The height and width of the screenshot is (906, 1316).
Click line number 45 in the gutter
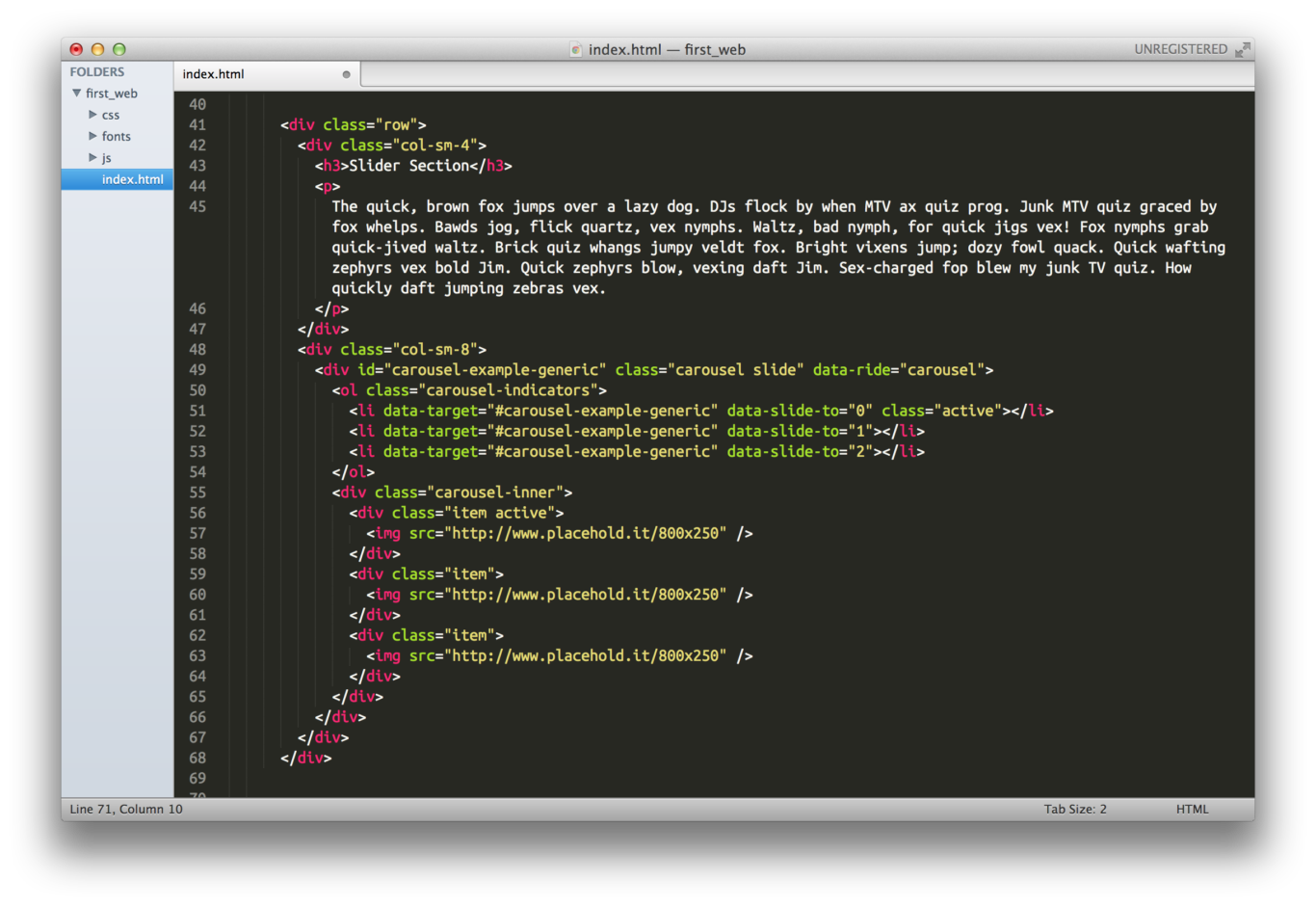[x=197, y=206]
